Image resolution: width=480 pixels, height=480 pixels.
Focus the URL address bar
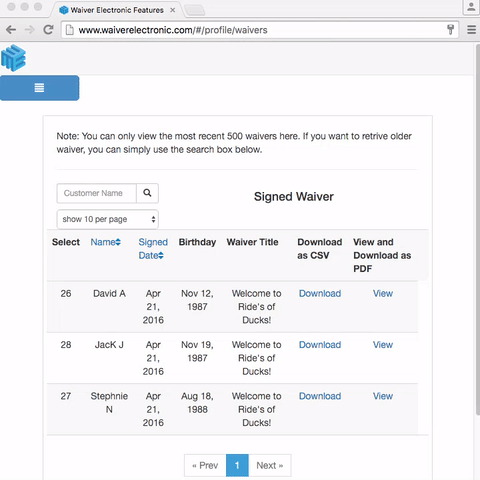pyautogui.click(x=260, y=30)
